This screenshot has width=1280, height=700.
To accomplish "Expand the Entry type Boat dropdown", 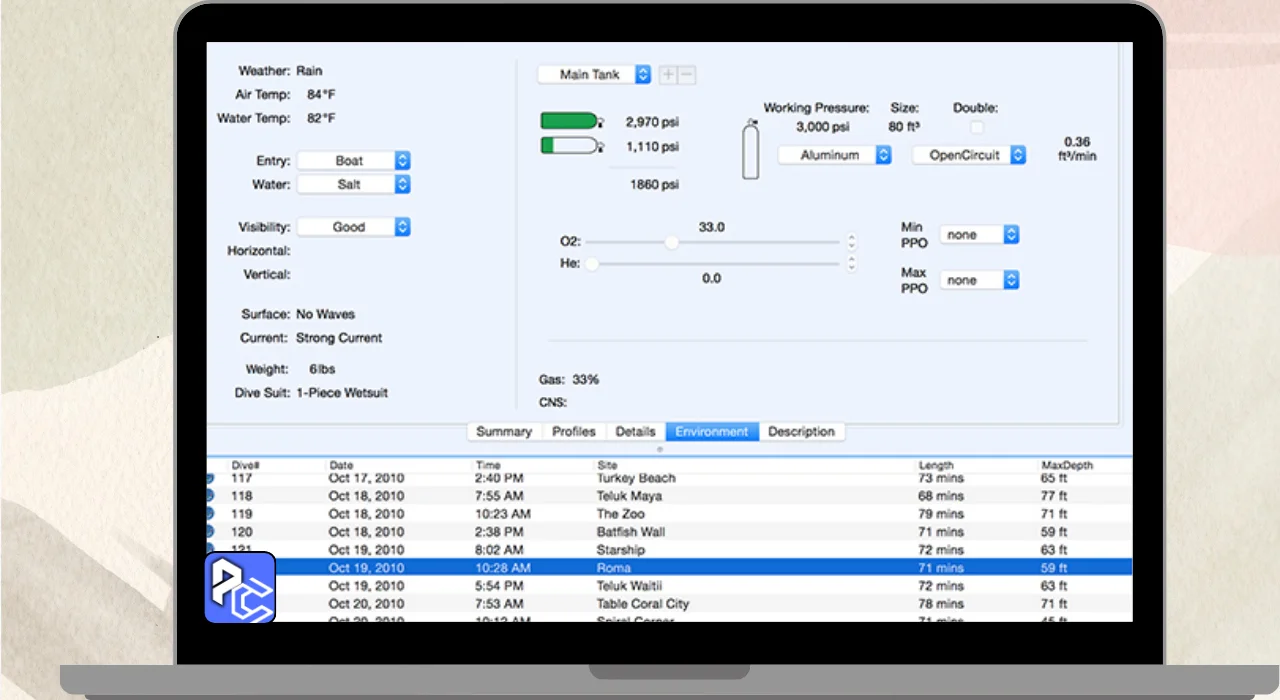I will (354, 161).
